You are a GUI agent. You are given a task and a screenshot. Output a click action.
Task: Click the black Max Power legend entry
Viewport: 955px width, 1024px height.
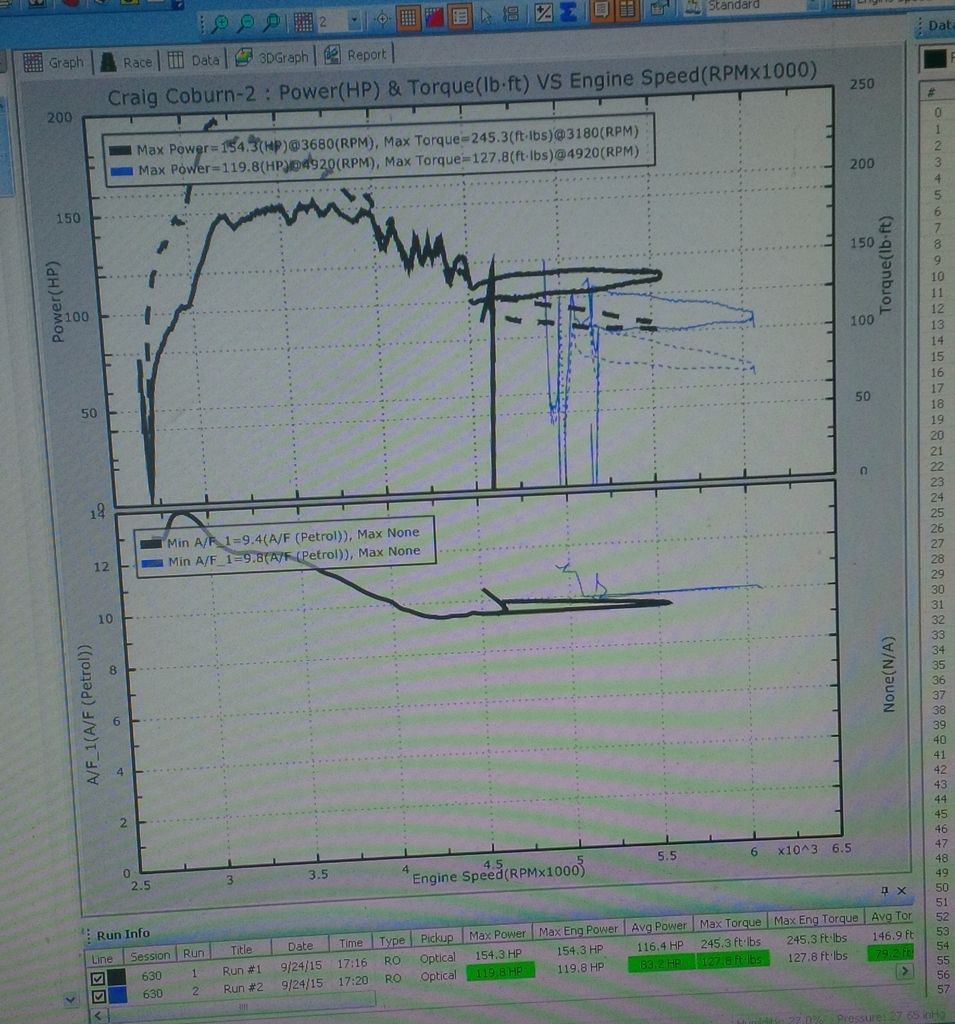[374, 142]
